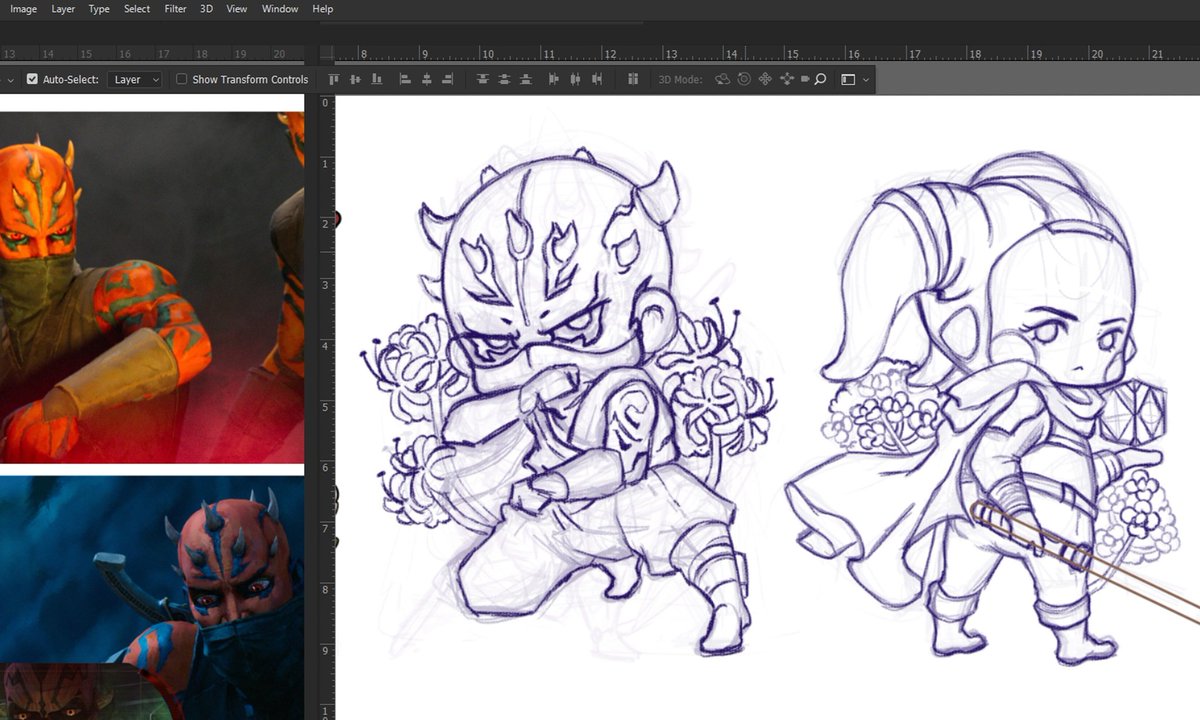Click Distribute bottom edges icon

(526, 79)
